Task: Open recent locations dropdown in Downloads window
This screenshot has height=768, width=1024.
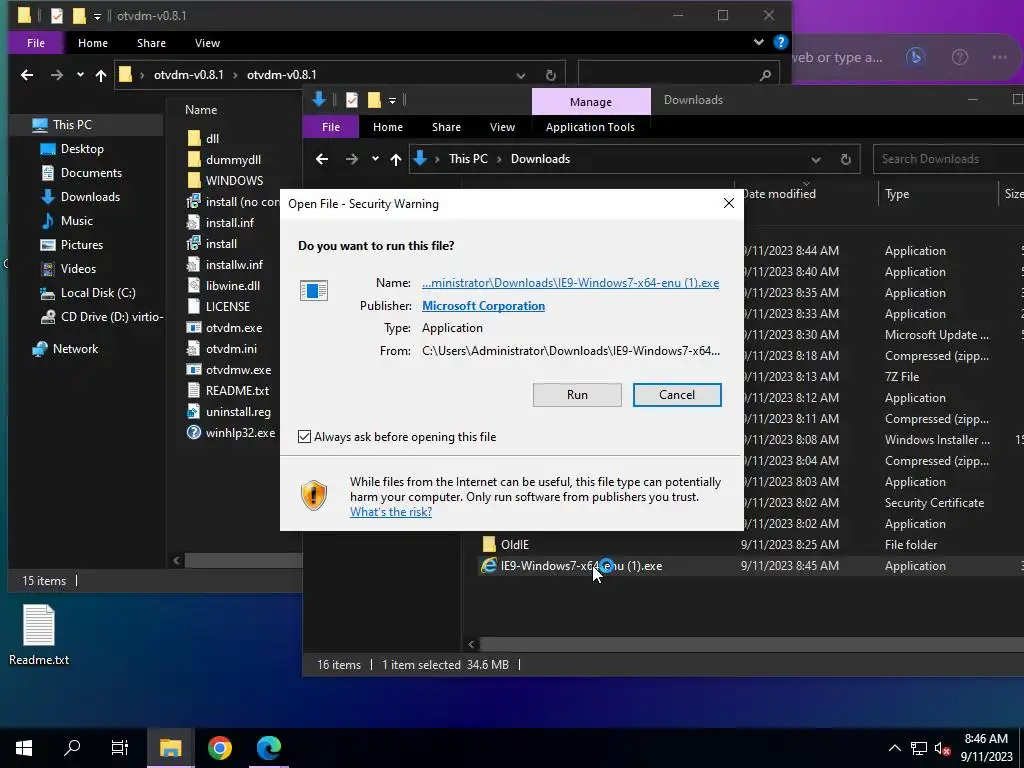Action: click(x=375, y=159)
